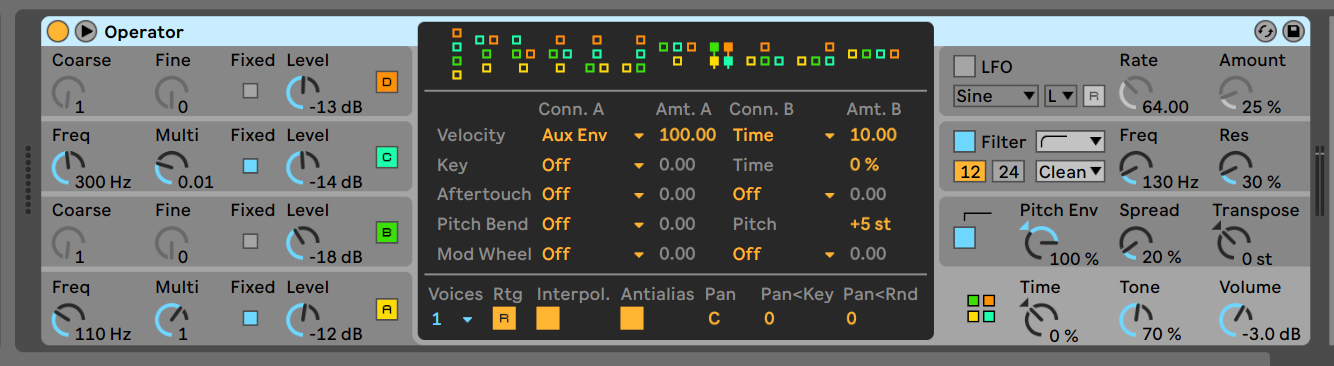Click the Multi knob showing 0.01

click(172, 168)
